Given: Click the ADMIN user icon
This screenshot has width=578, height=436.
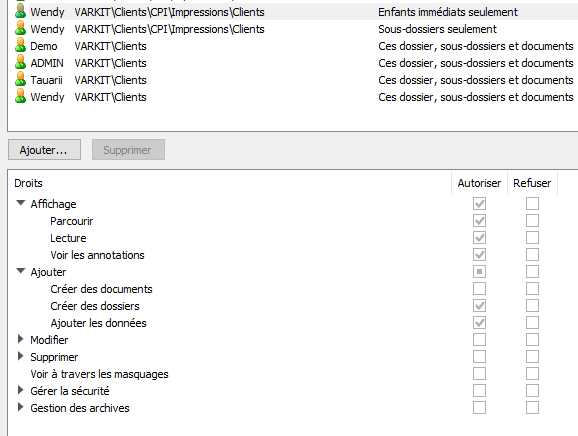Looking at the screenshot, I should (20, 63).
